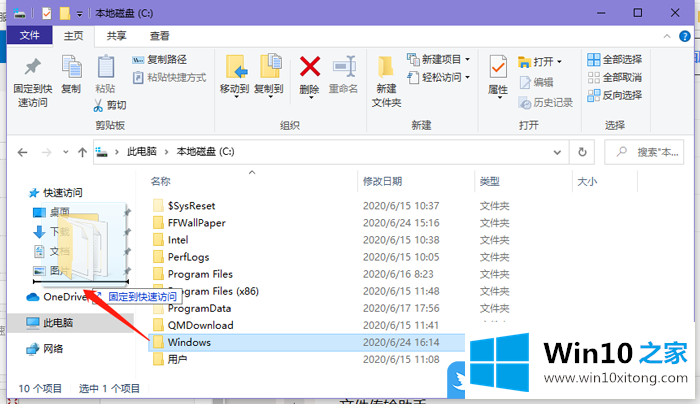This screenshot has width=700, height=404.
Task: Refresh the current folder view
Action: [x=582, y=152]
